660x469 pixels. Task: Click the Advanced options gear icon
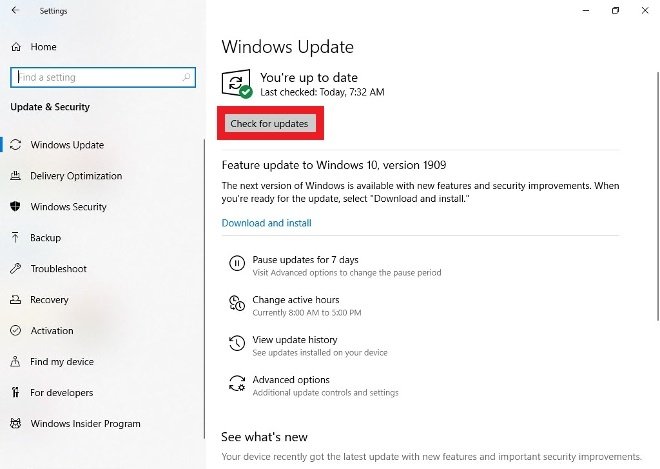[237, 383]
